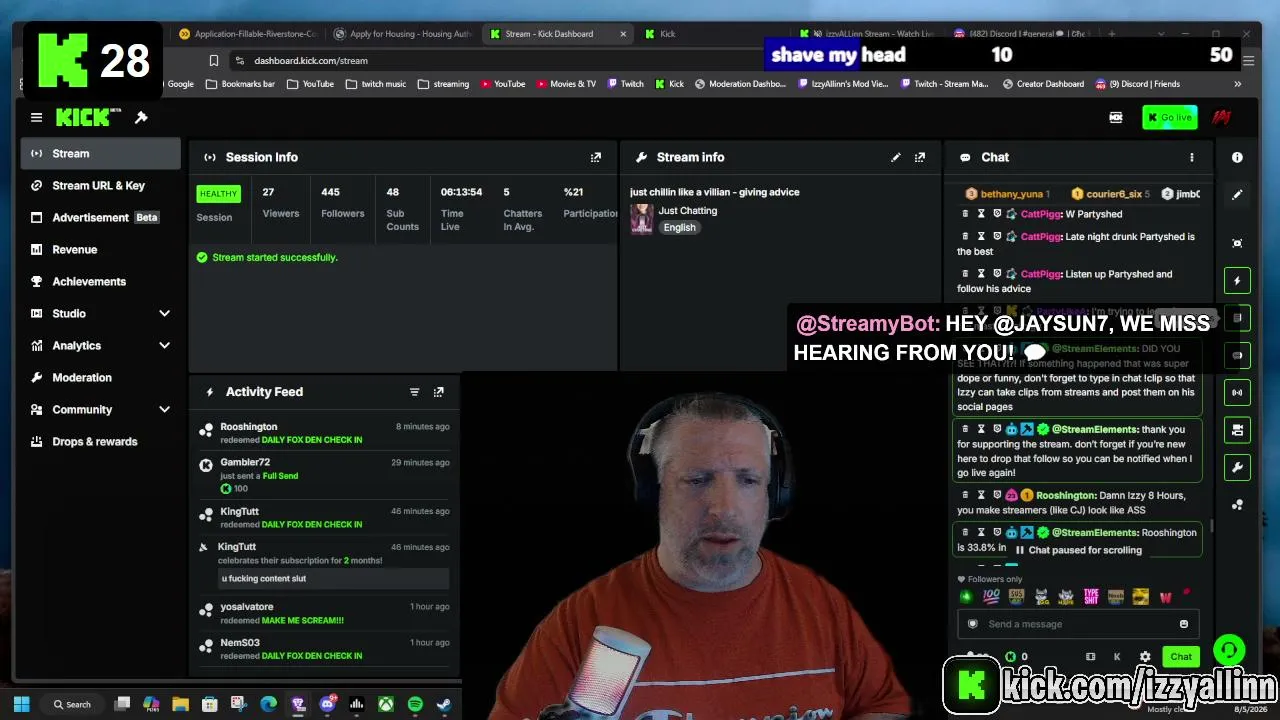Image resolution: width=1280 pixels, height=720 pixels.
Task: Open the Stream sidebar page
Action: point(100,154)
